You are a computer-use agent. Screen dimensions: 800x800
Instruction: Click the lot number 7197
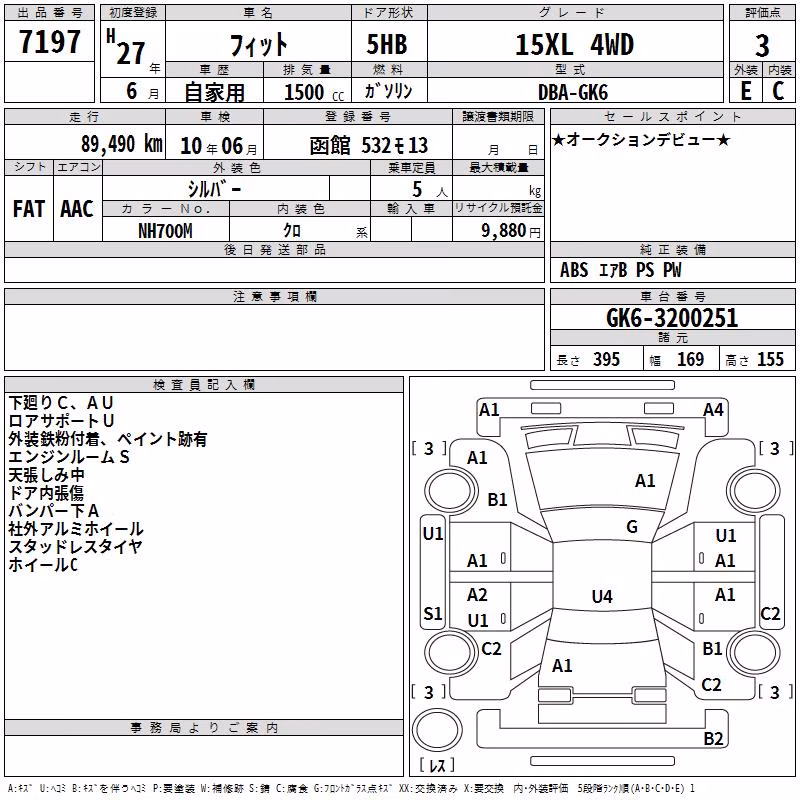[x=49, y=42]
